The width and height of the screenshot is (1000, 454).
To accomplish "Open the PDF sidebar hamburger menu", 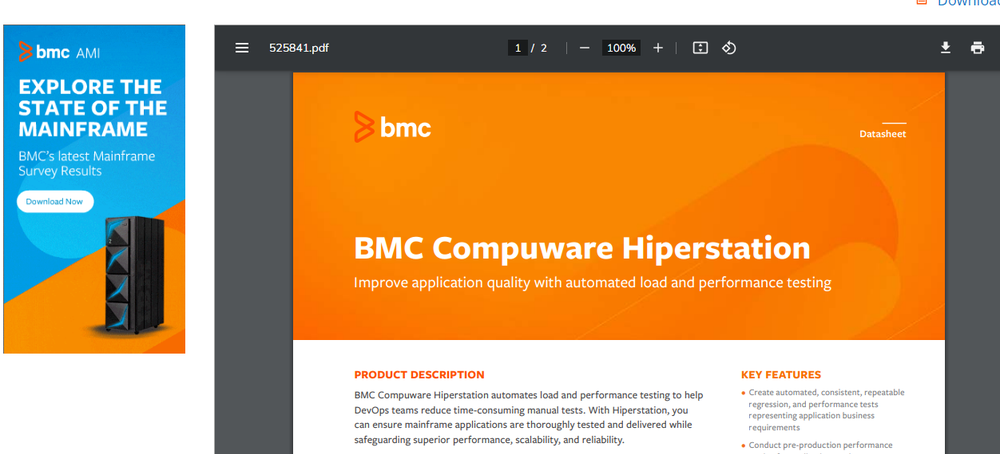I will tap(242, 48).
